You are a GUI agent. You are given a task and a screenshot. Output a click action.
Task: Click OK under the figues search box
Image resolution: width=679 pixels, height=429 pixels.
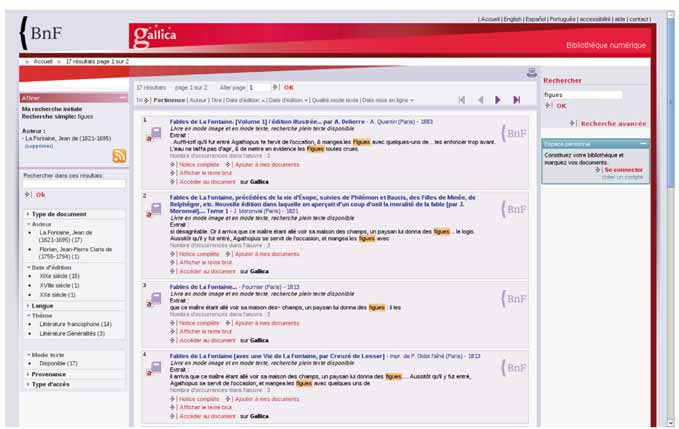(x=561, y=106)
